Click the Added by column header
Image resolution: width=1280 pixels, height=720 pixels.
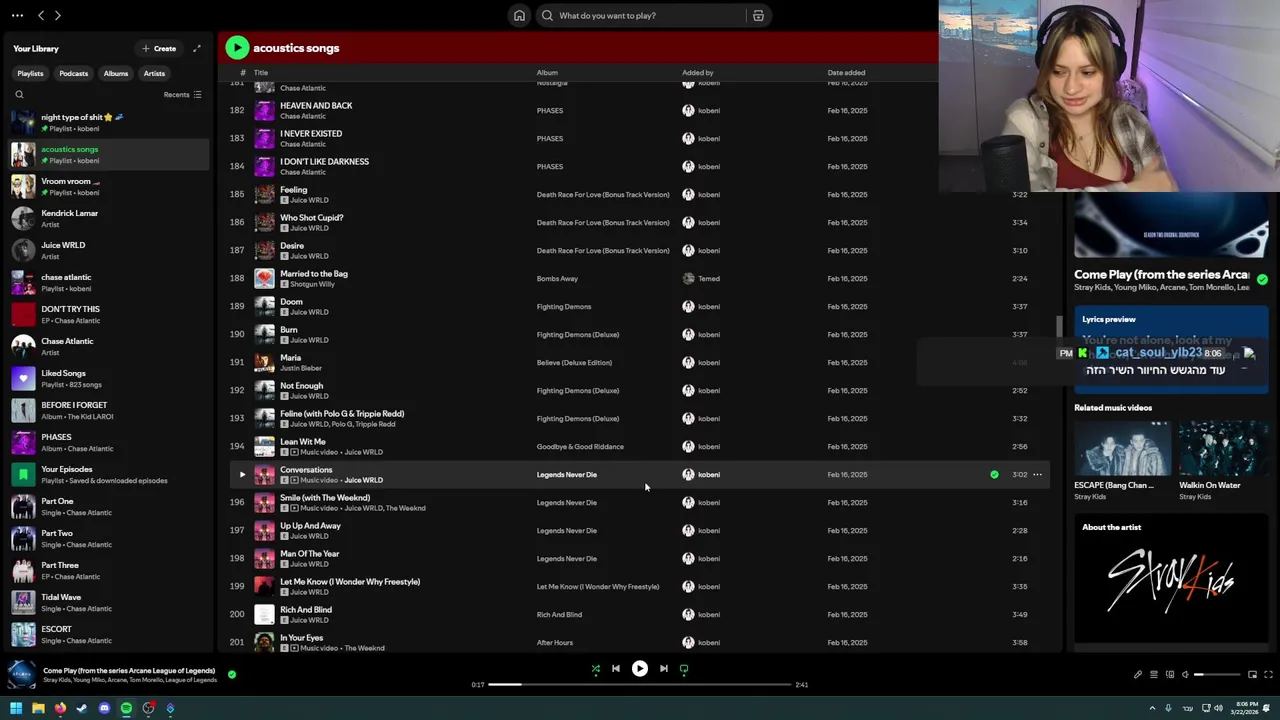pos(697,72)
